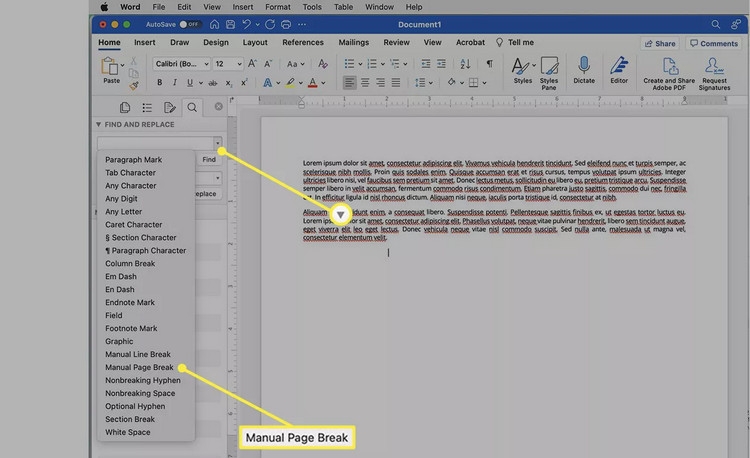
Task: Toggle italic formatting
Action: click(x=175, y=83)
